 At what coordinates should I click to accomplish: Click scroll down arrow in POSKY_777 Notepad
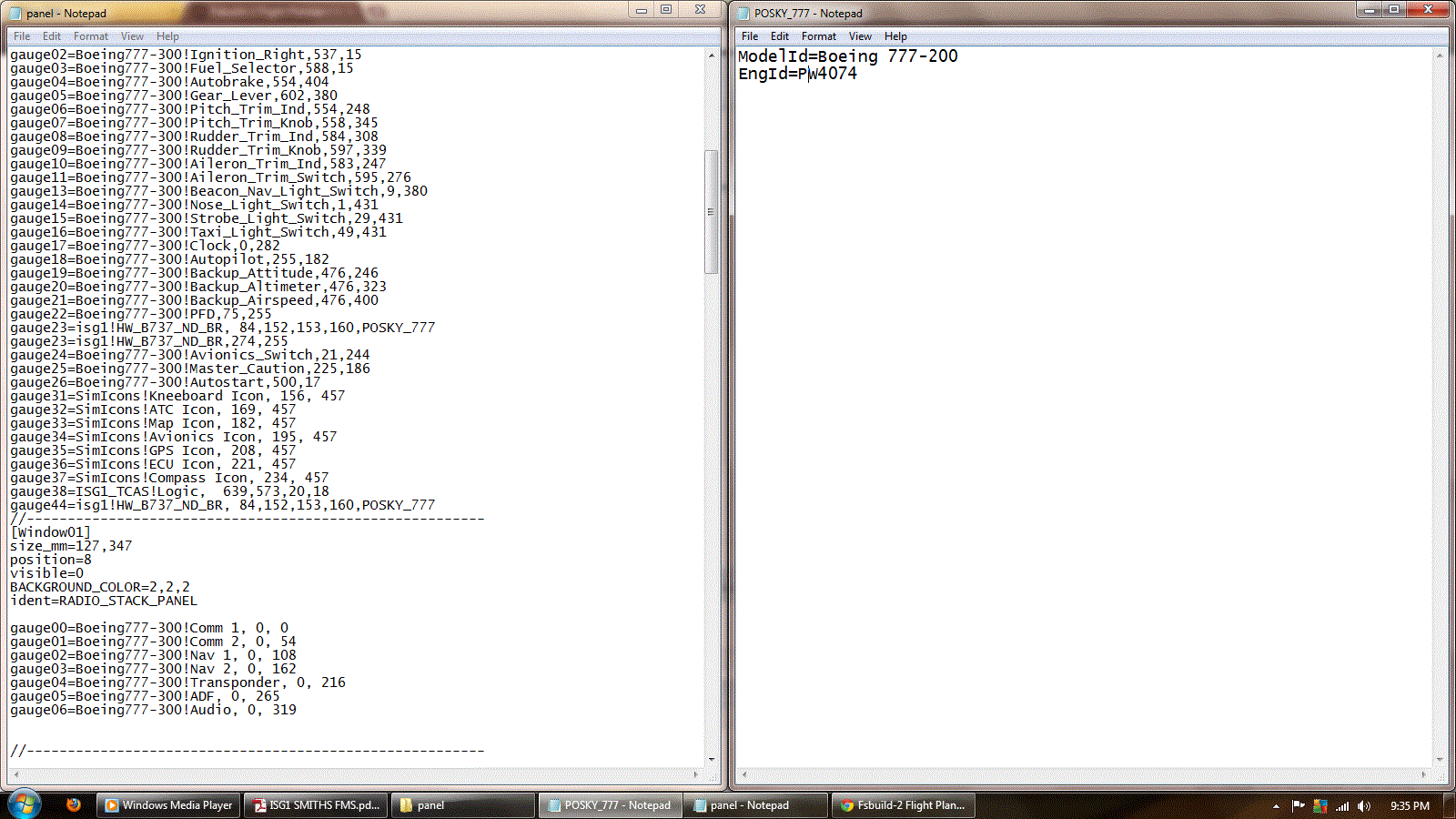click(1440, 759)
